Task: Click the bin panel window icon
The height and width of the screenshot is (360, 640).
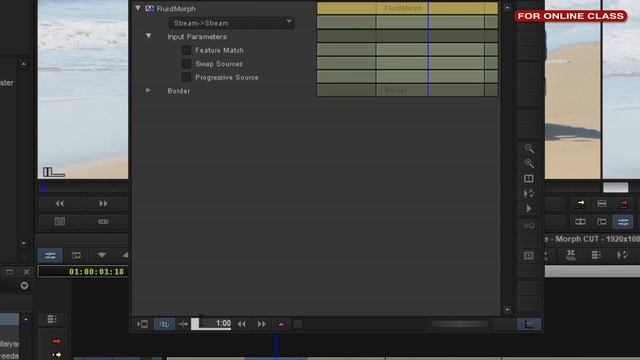Action: [x=9, y=272]
